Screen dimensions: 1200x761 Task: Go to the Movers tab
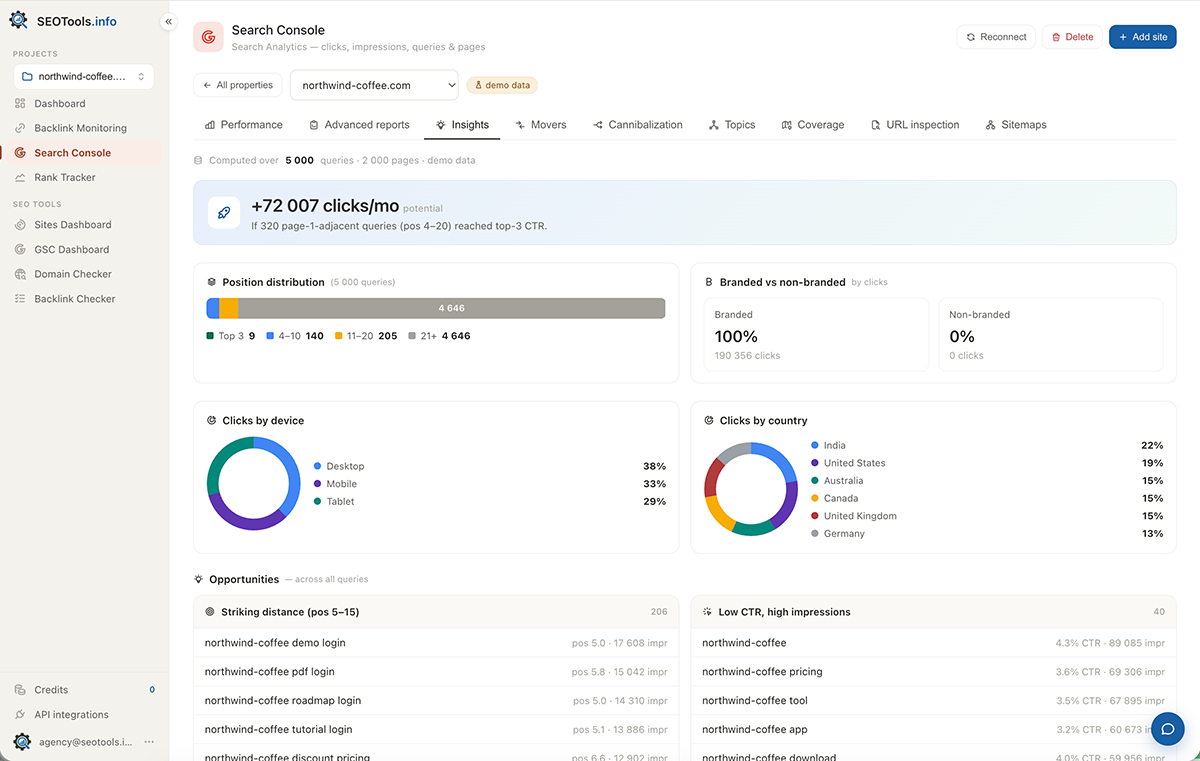pos(541,125)
